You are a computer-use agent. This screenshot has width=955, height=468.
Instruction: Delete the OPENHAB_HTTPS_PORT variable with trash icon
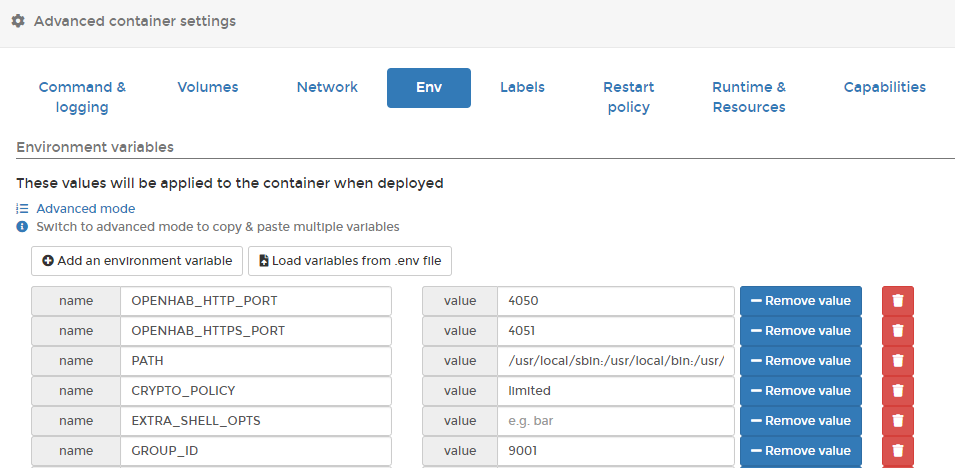click(x=898, y=331)
